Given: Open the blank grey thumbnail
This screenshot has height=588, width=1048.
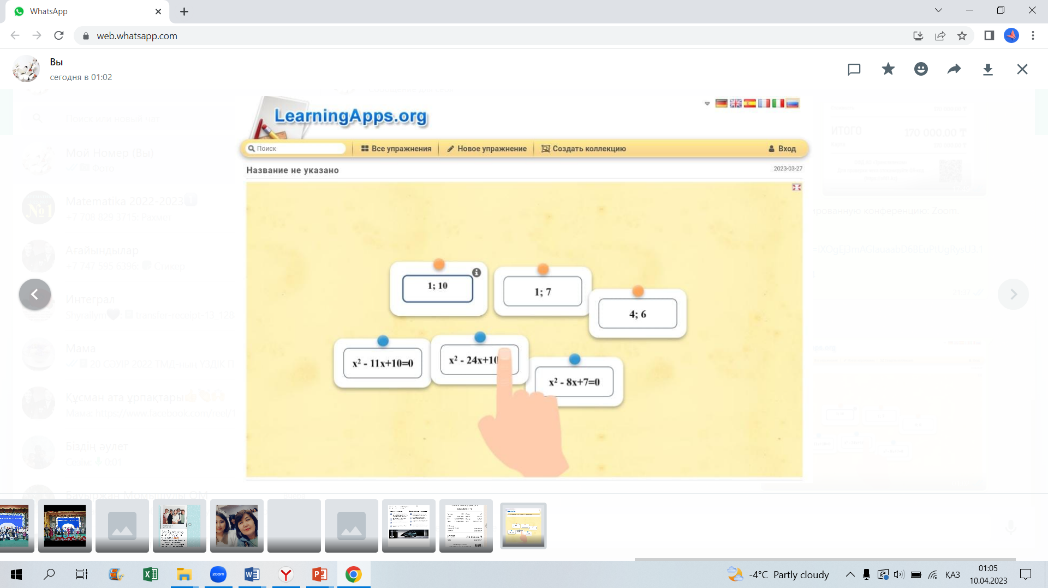Looking at the screenshot, I should (x=294, y=526).
